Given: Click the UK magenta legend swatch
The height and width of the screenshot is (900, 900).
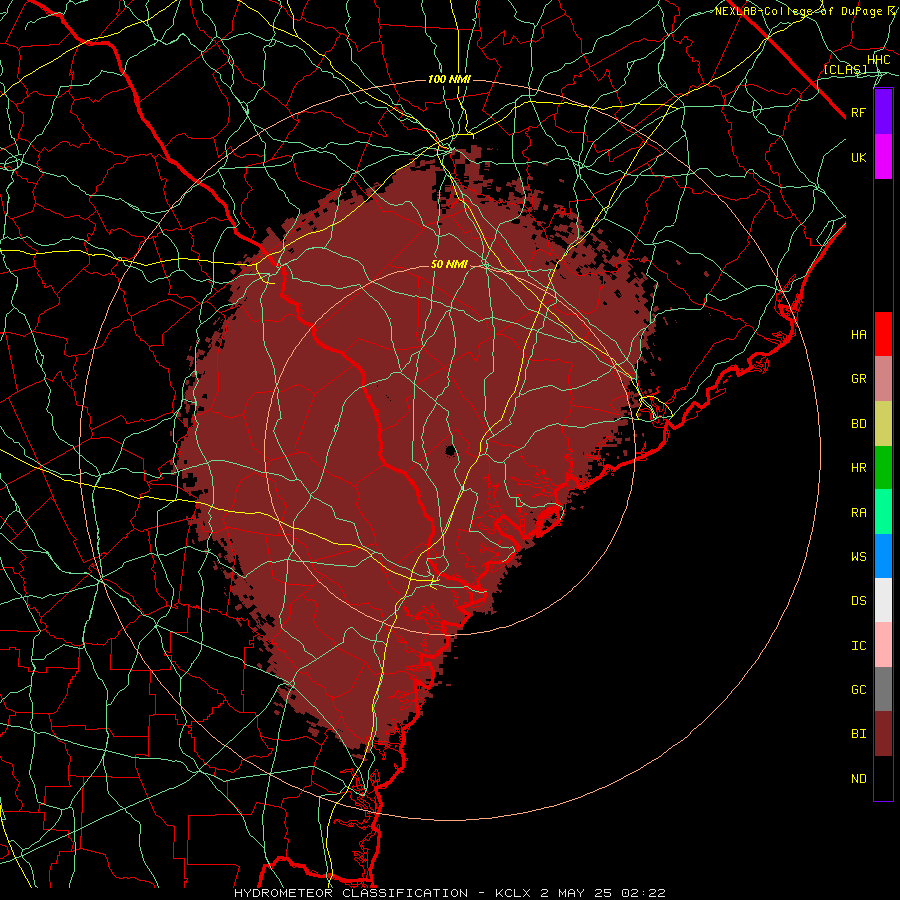Looking at the screenshot, I should click(x=883, y=157).
